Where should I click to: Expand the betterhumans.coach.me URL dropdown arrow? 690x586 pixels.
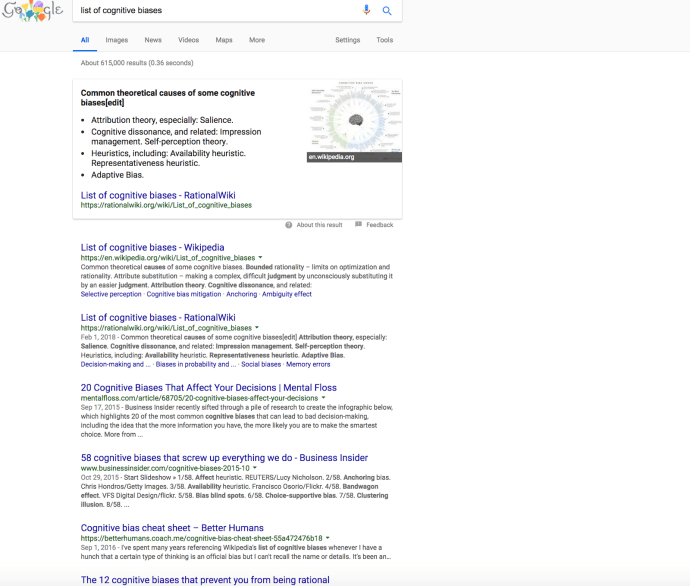(x=328, y=538)
